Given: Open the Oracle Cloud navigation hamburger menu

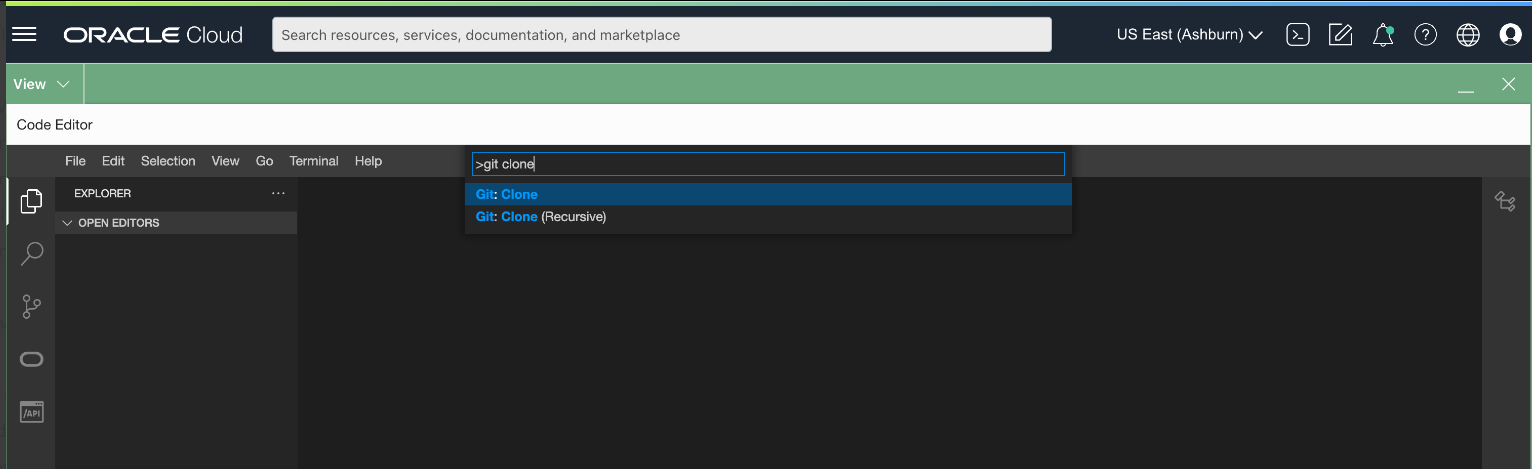Looking at the screenshot, I should pyautogui.click(x=24, y=34).
